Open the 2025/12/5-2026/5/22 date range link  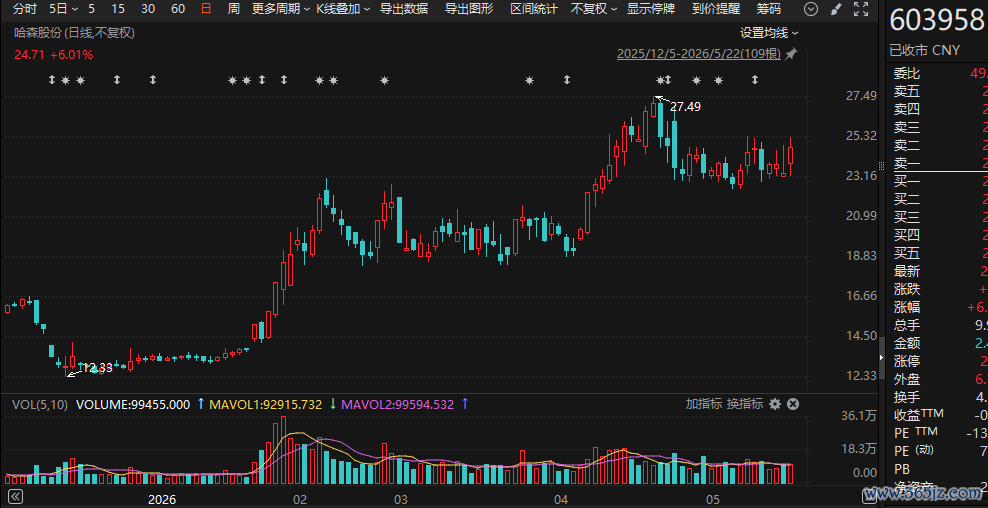click(699, 54)
